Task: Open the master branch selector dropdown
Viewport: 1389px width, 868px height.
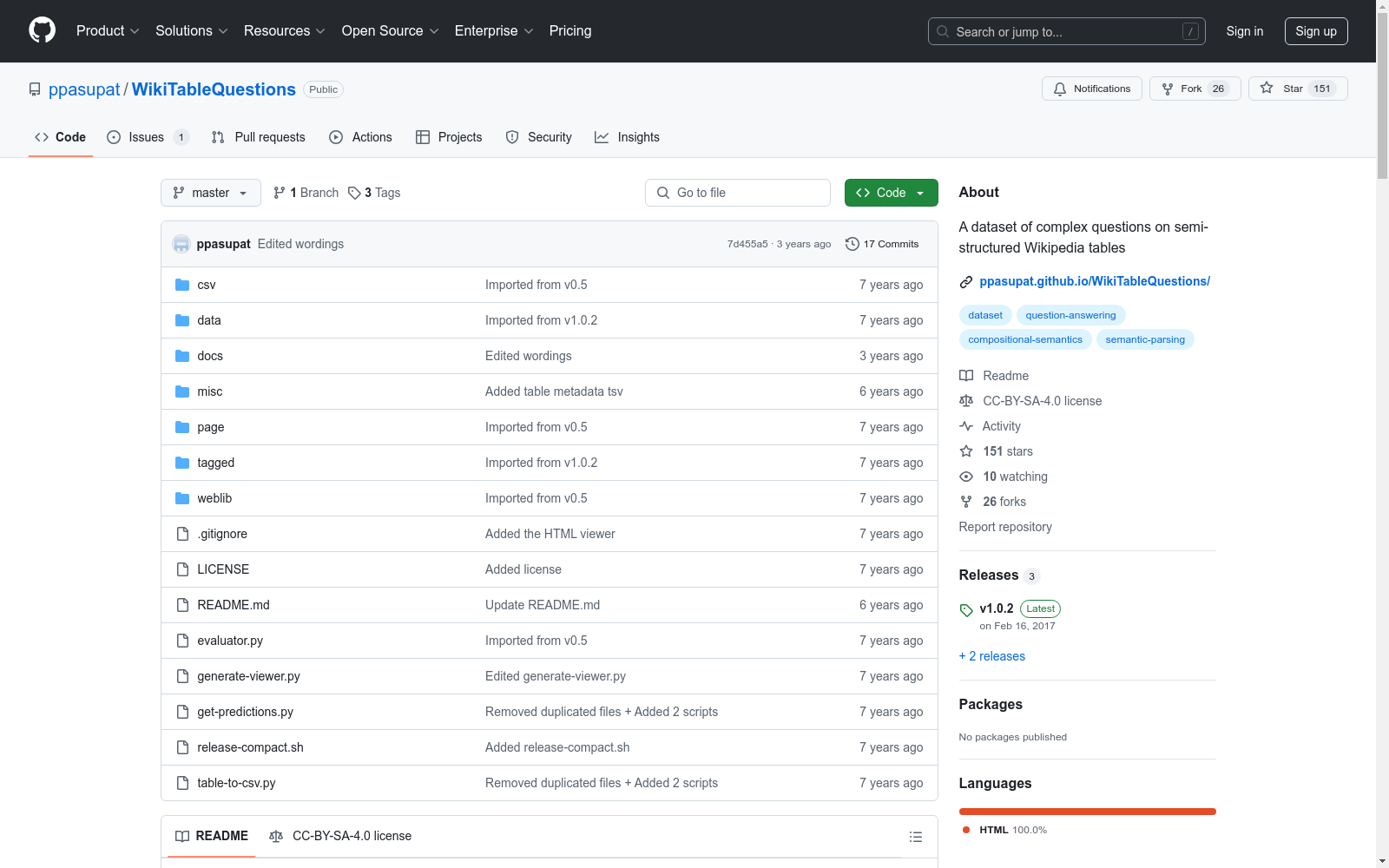Action: coord(211,193)
